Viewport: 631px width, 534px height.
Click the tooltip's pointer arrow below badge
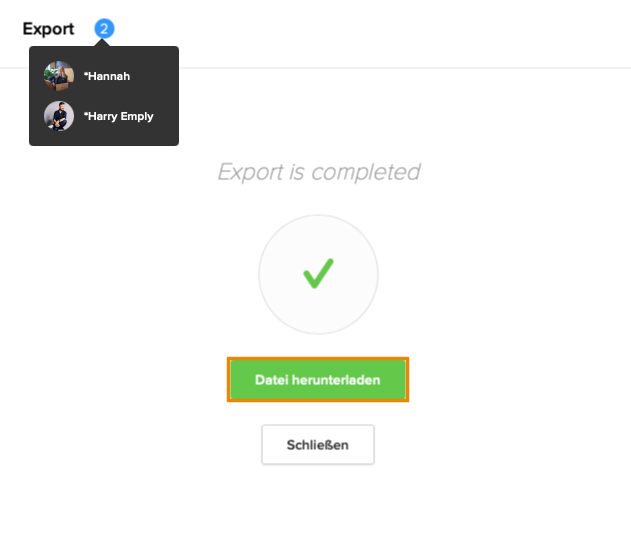[102, 43]
